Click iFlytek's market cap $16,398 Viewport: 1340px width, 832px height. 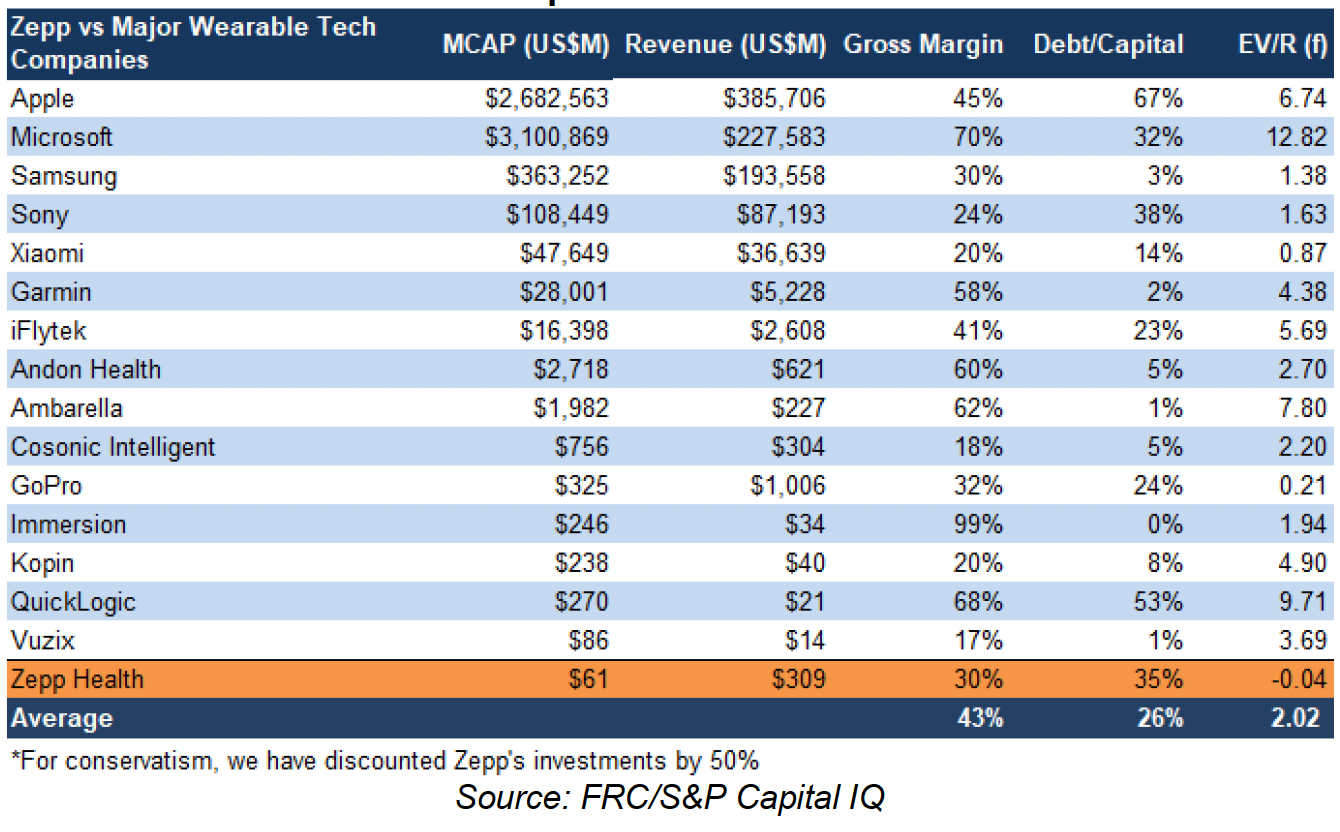click(x=564, y=330)
